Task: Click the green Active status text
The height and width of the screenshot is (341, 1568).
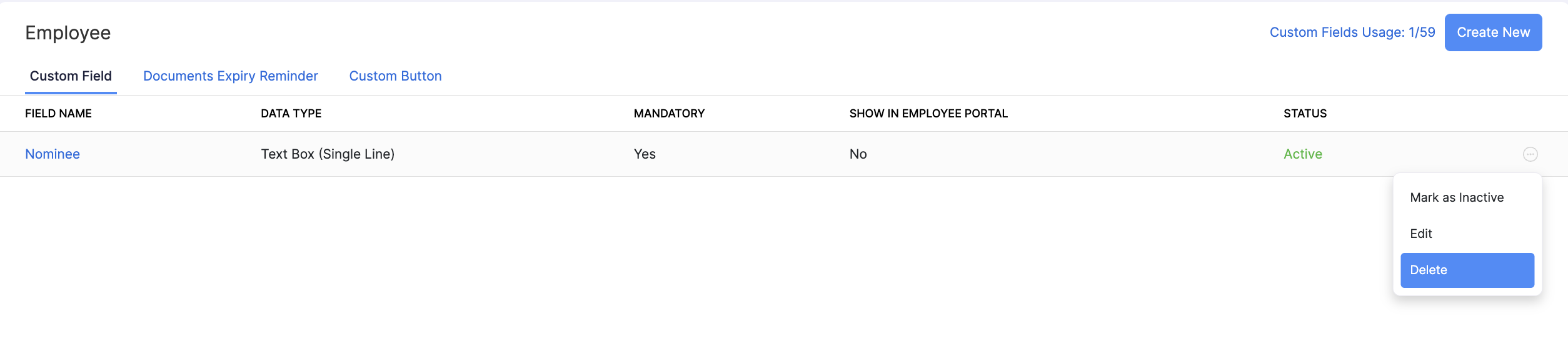Action: pyautogui.click(x=1302, y=154)
